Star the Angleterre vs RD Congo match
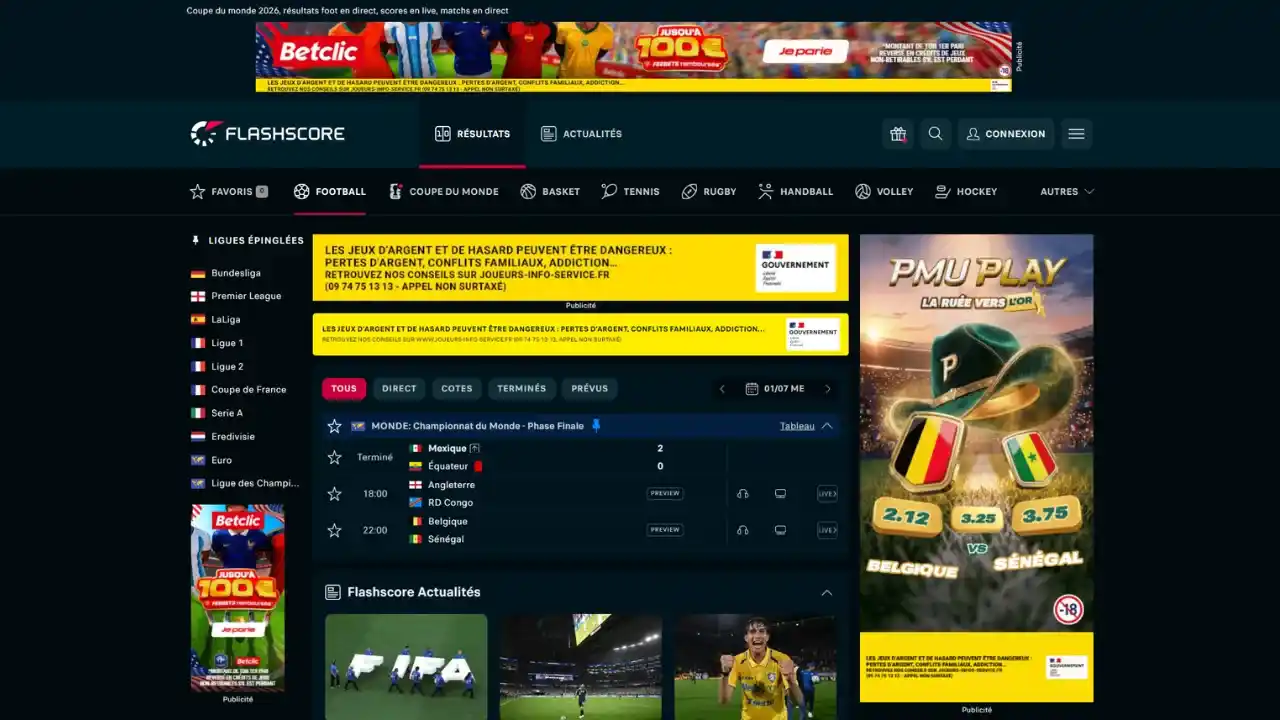 click(334, 494)
